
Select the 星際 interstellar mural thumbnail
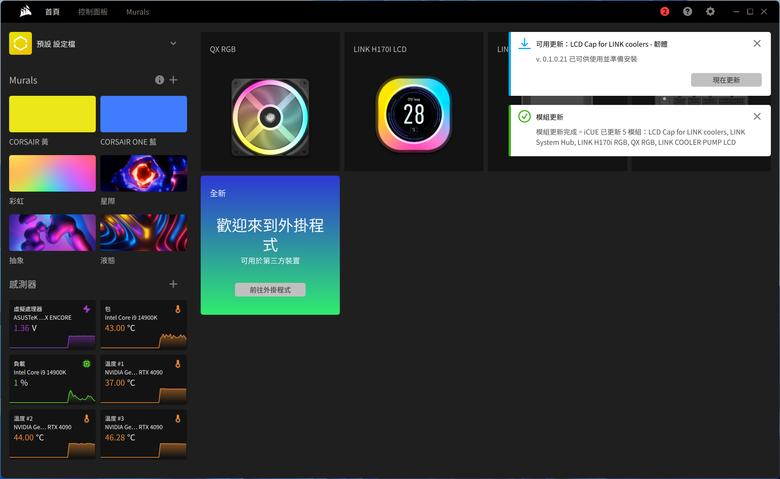pos(144,173)
